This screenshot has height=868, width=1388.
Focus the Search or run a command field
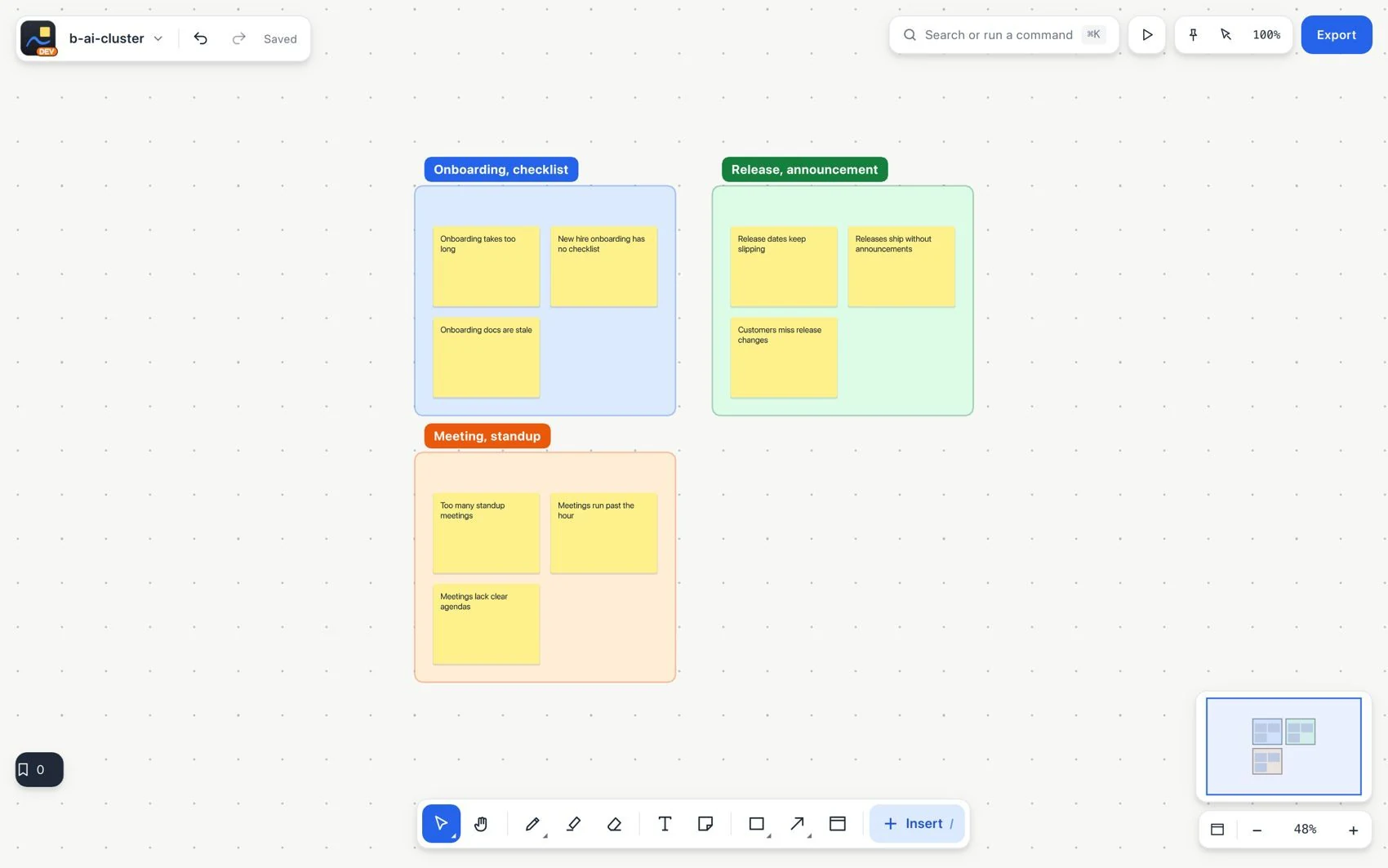(x=1003, y=35)
